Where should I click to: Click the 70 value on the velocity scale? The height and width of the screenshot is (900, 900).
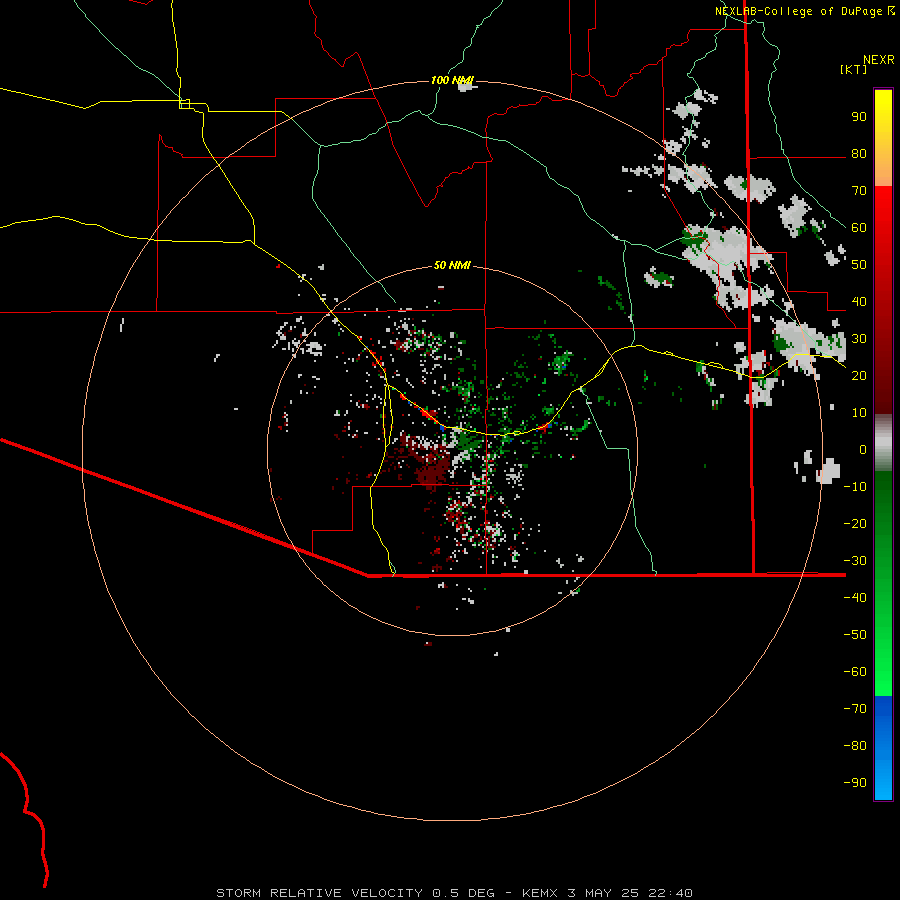(859, 191)
